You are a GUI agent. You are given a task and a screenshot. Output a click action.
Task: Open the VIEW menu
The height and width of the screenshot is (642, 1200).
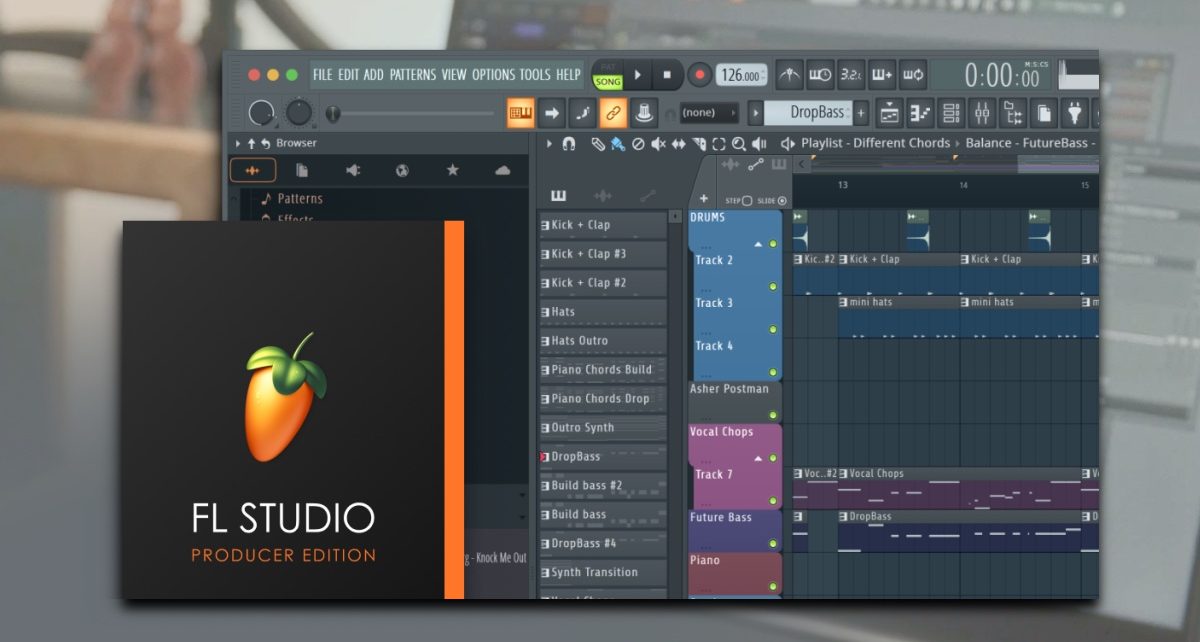click(x=454, y=75)
